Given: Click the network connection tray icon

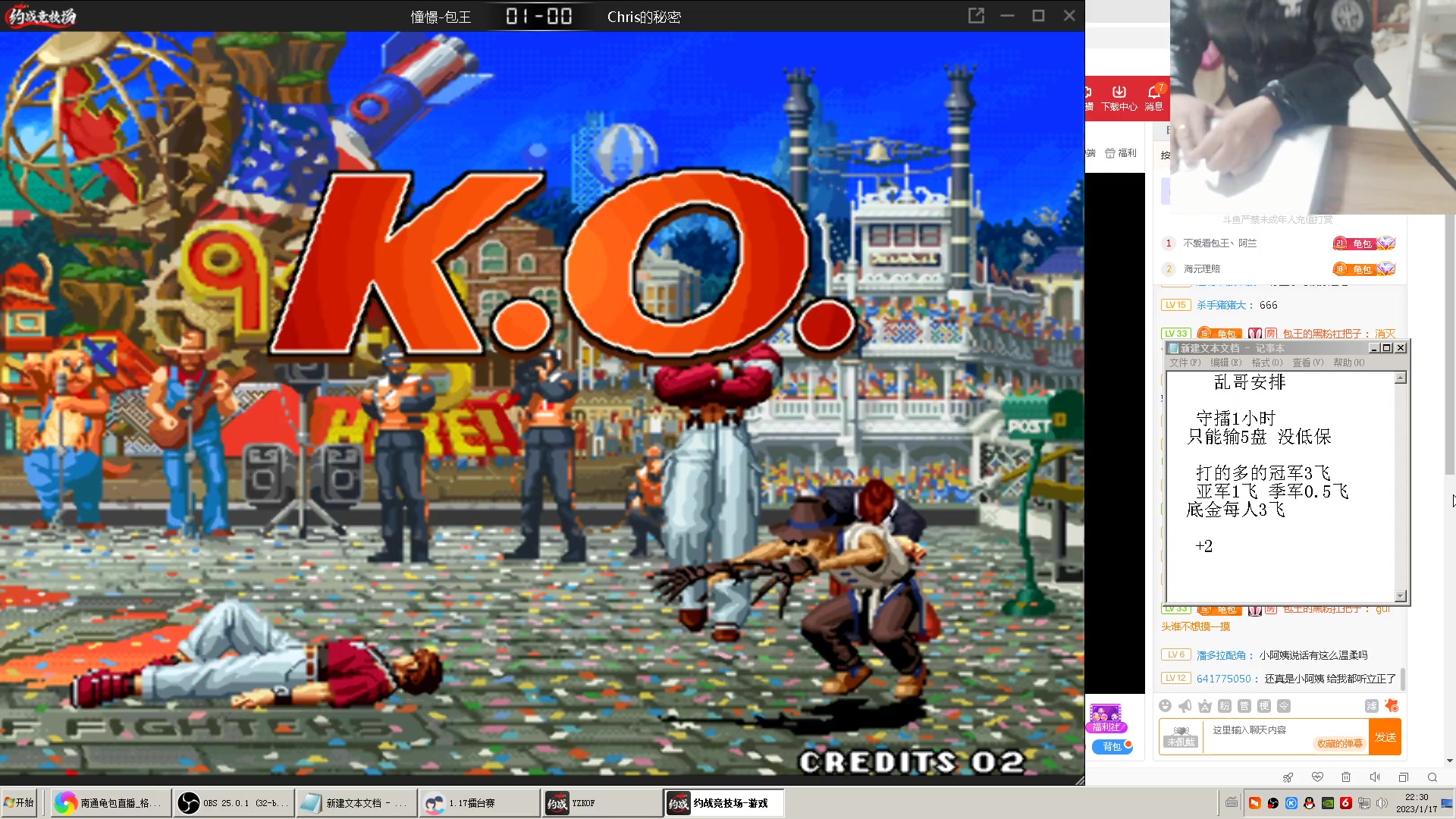Looking at the screenshot, I should 1364,803.
